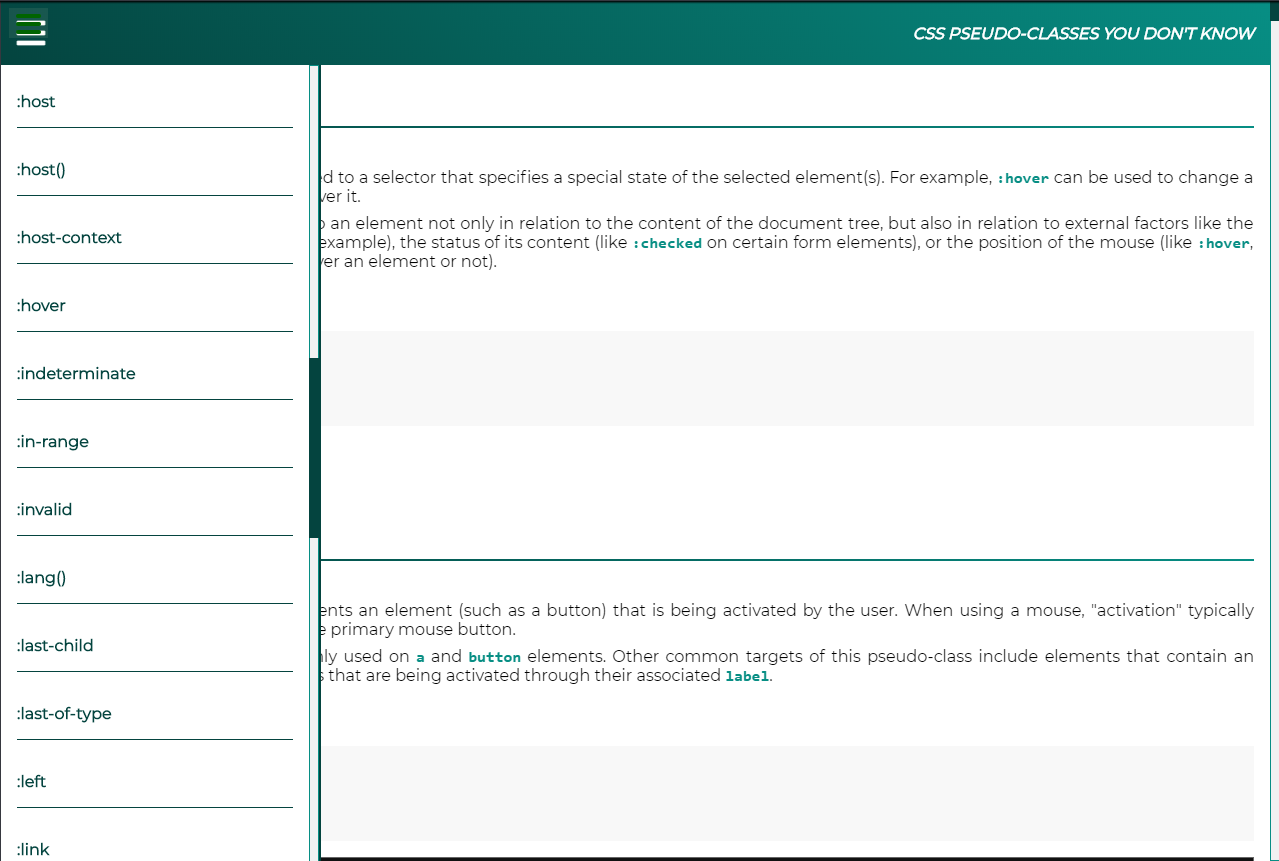The image size is (1279, 861).
Task: Select :left from the pseudo-class list
Action: 31,781
